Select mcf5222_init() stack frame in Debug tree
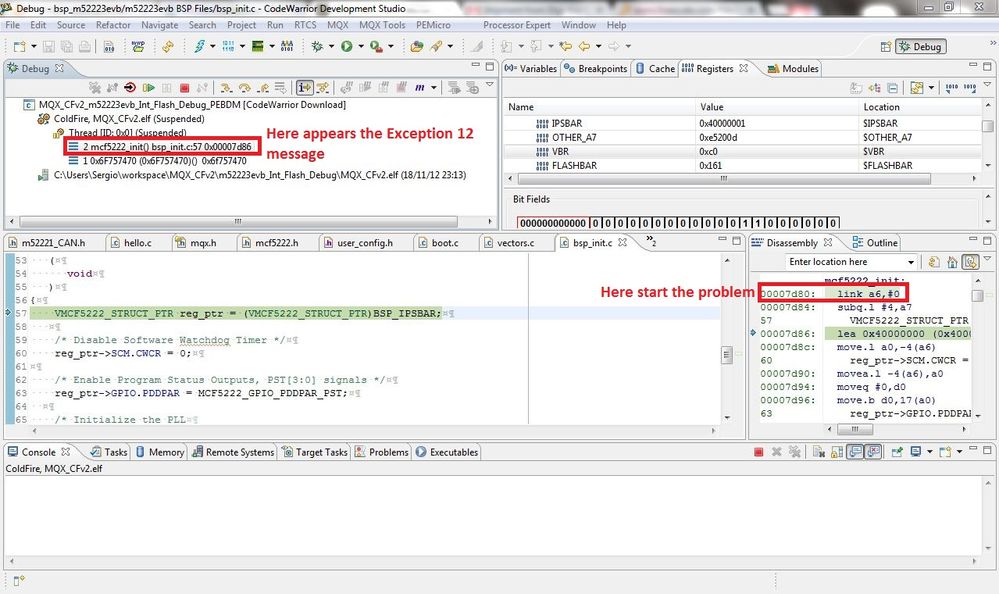The image size is (999, 594). click(x=161, y=147)
